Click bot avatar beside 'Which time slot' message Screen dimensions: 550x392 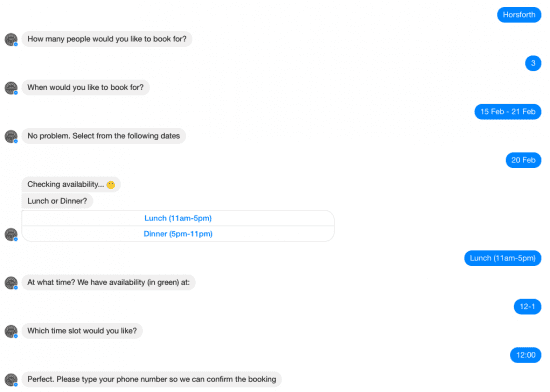pyautogui.click(x=11, y=331)
